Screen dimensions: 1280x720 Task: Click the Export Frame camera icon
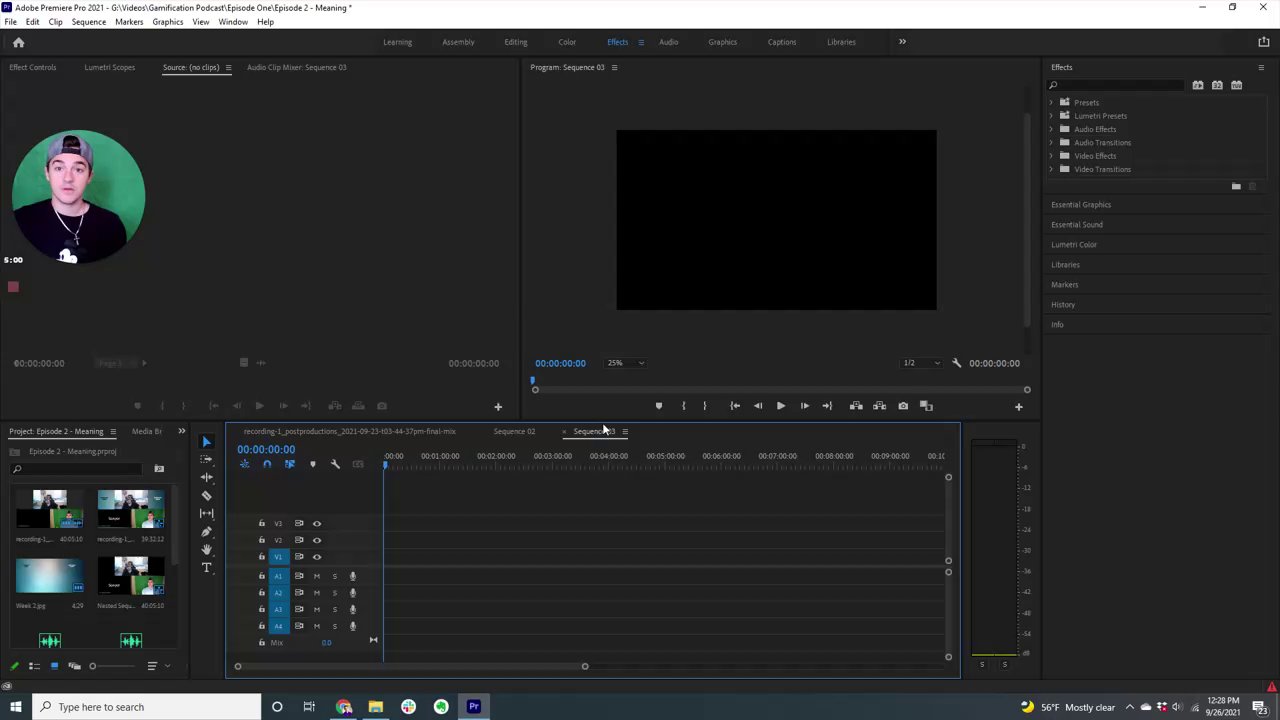[x=903, y=406]
